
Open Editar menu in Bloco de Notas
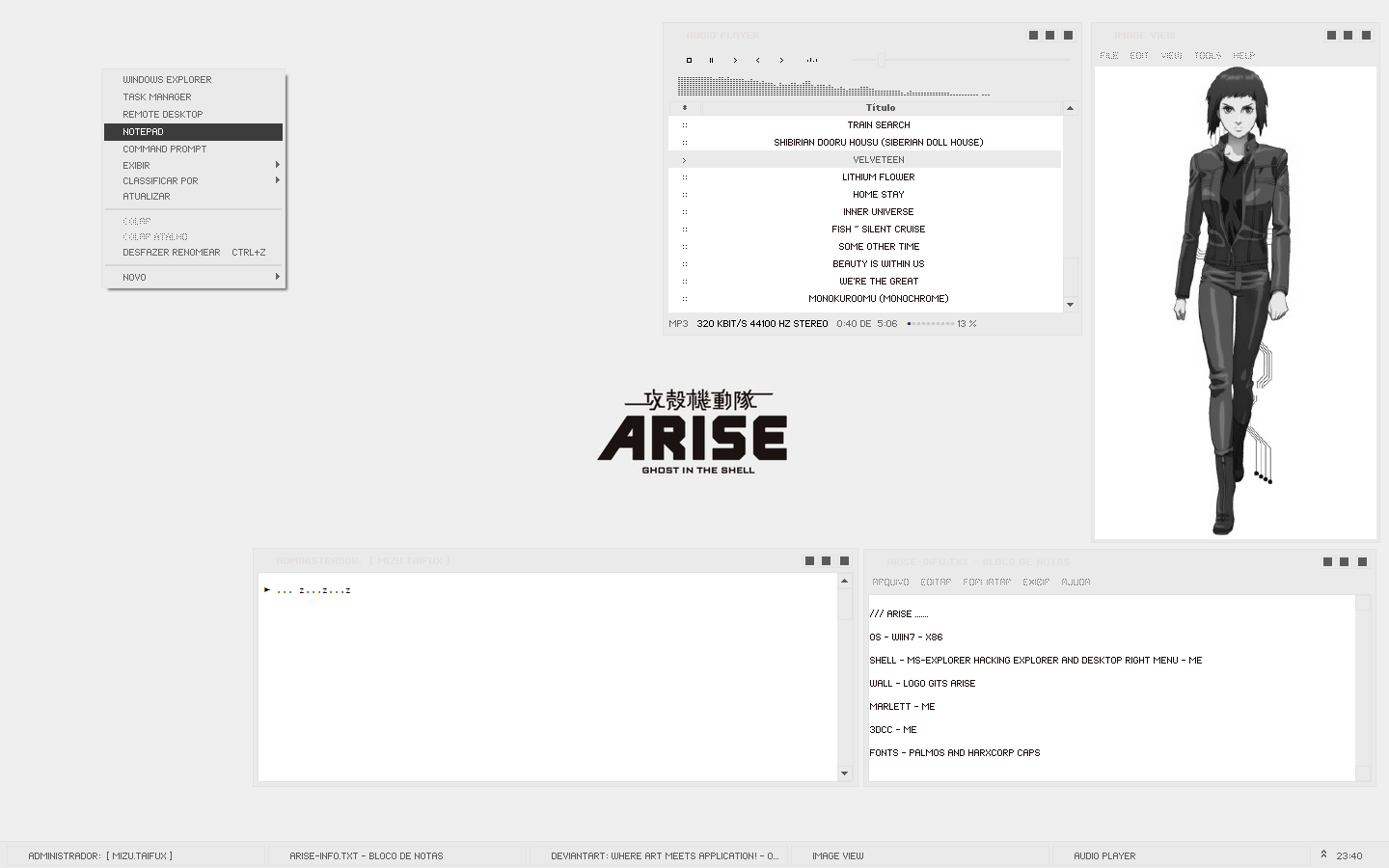(x=936, y=583)
